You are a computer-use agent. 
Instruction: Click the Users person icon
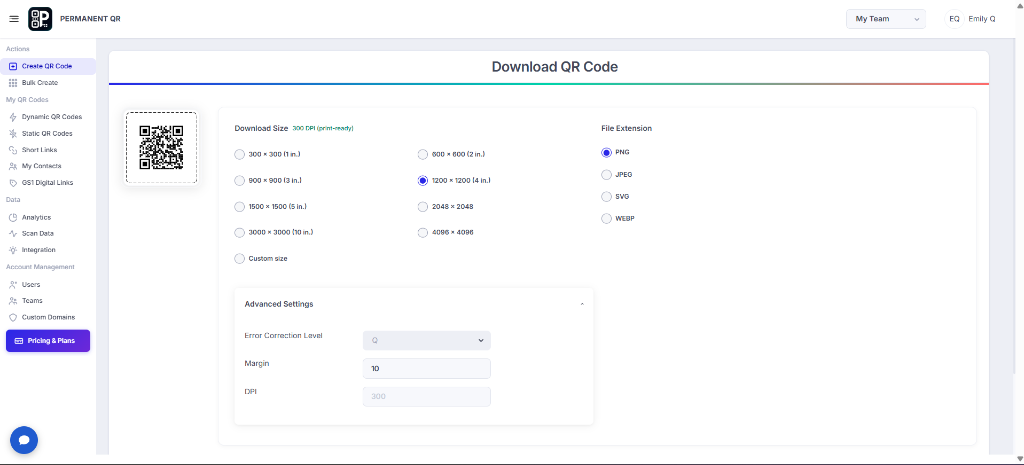[x=13, y=285]
